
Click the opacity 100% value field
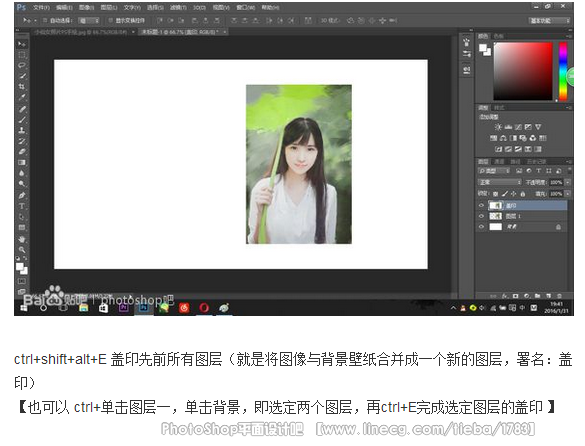tap(556, 183)
